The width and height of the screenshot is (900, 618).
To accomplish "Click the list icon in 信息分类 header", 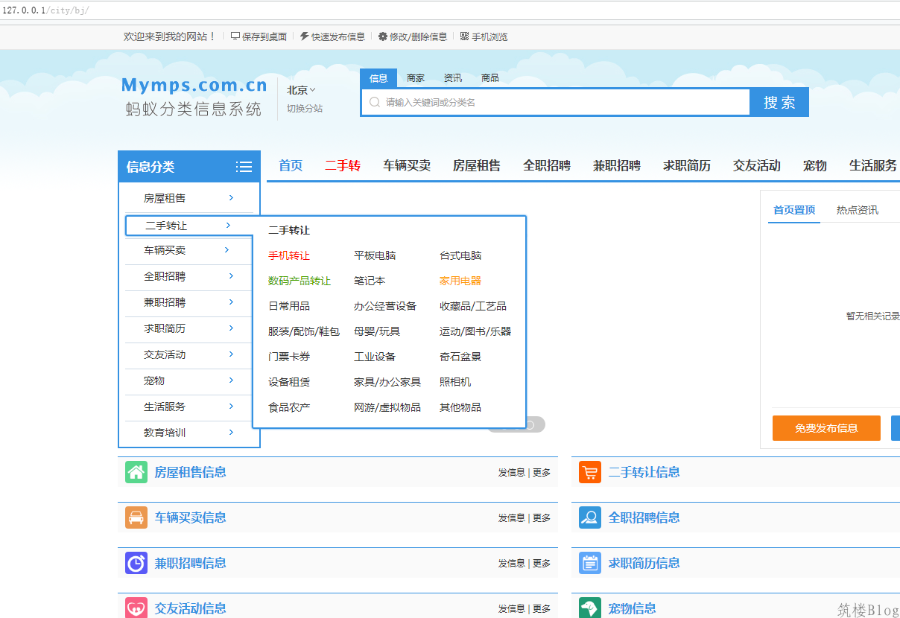I will (x=244, y=167).
